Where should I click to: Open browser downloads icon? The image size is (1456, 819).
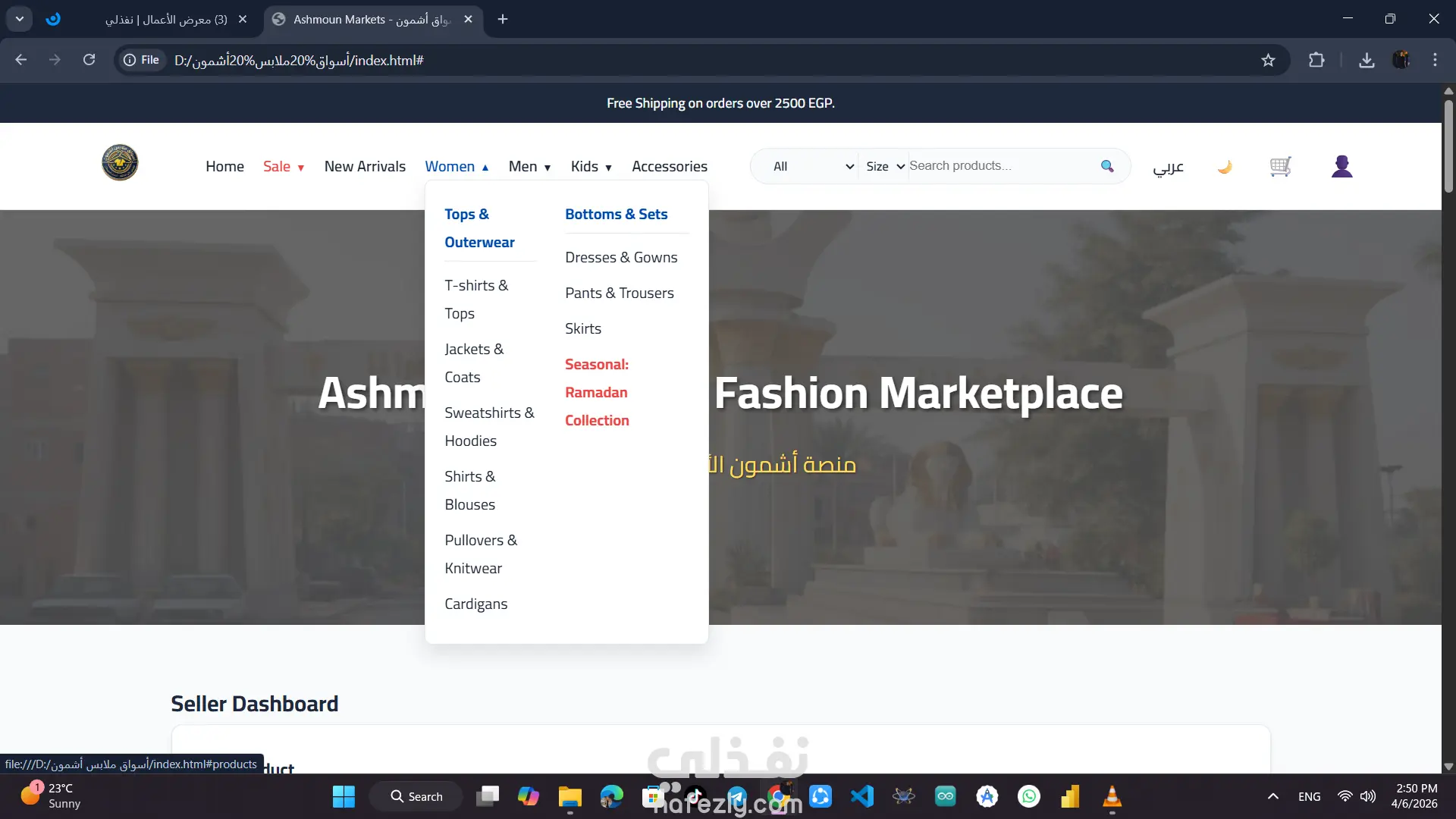click(x=1367, y=60)
